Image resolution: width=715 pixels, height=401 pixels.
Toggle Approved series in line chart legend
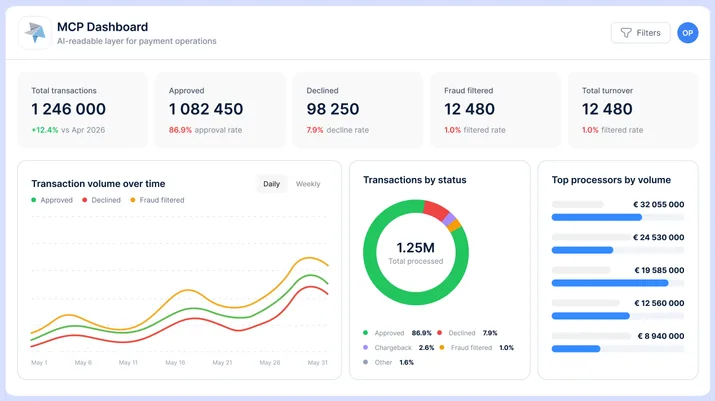pos(52,200)
